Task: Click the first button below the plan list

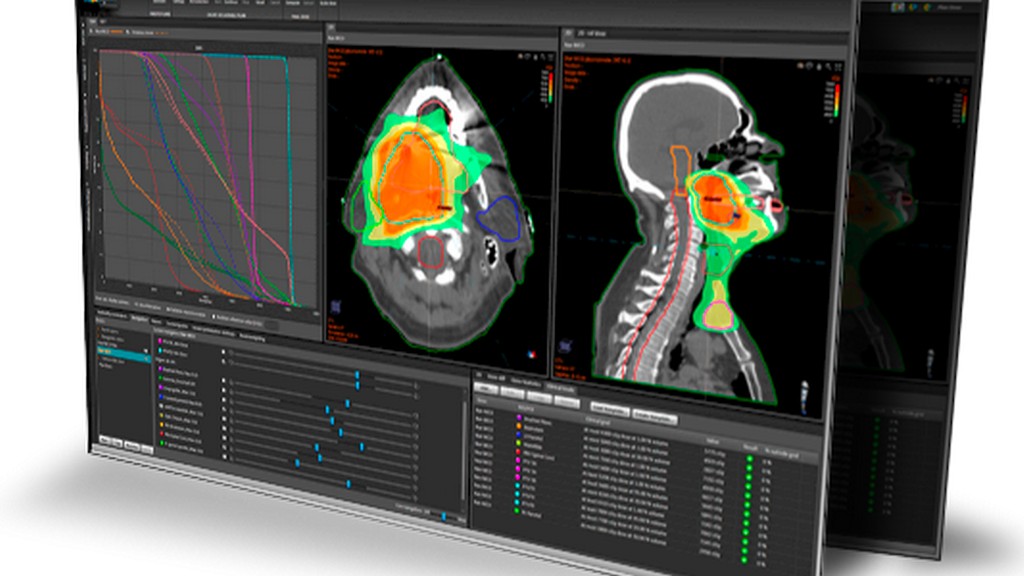Action: (x=104, y=440)
